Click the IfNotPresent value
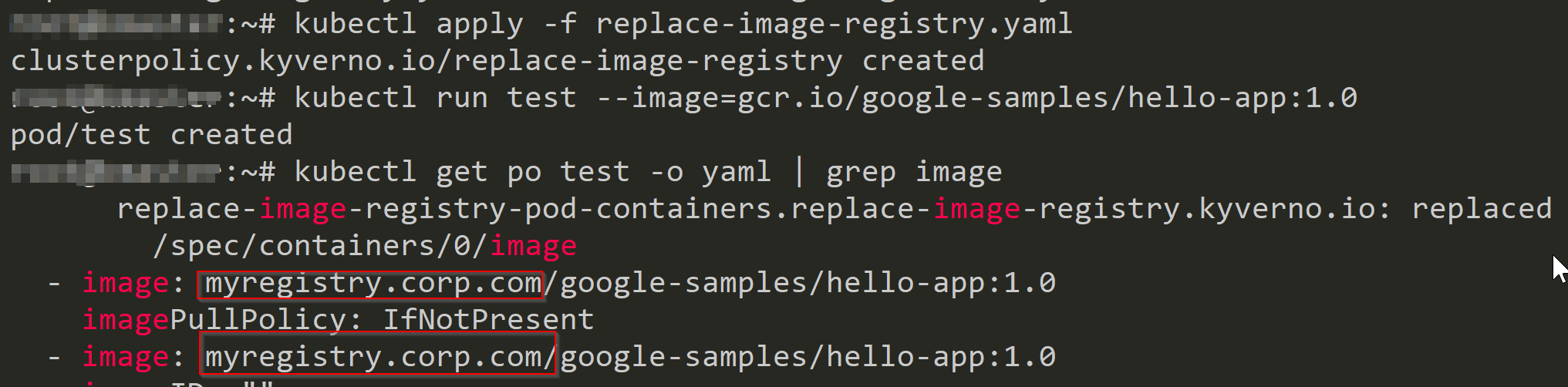The width and height of the screenshot is (1568, 387). (x=488, y=320)
